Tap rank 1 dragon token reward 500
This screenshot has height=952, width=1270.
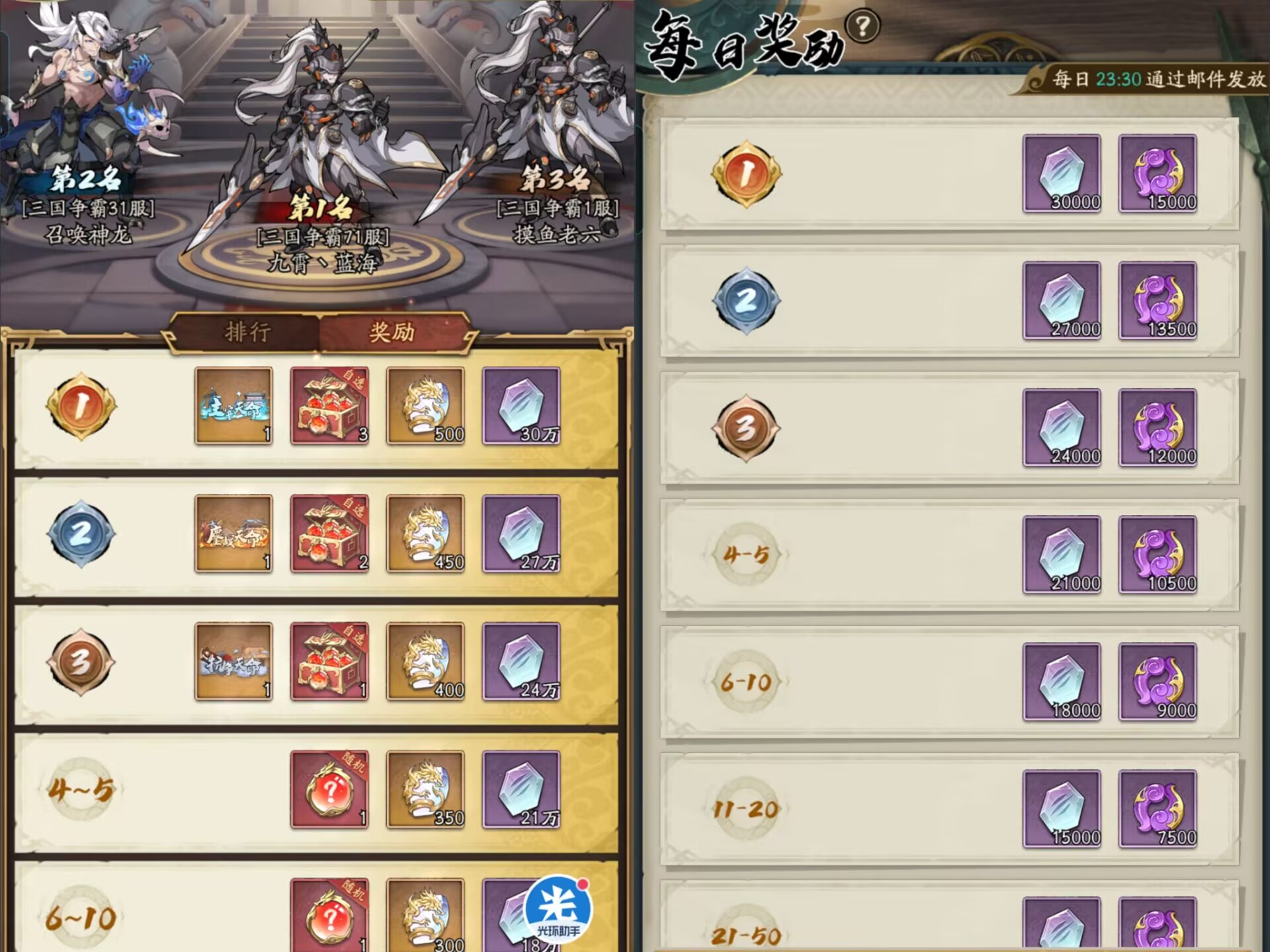pos(425,406)
